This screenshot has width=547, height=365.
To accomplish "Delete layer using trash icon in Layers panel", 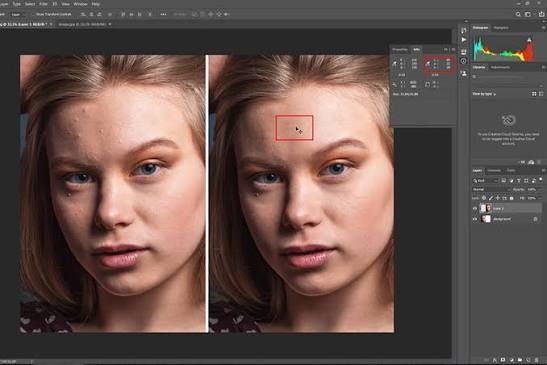I will [x=536, y=360].
